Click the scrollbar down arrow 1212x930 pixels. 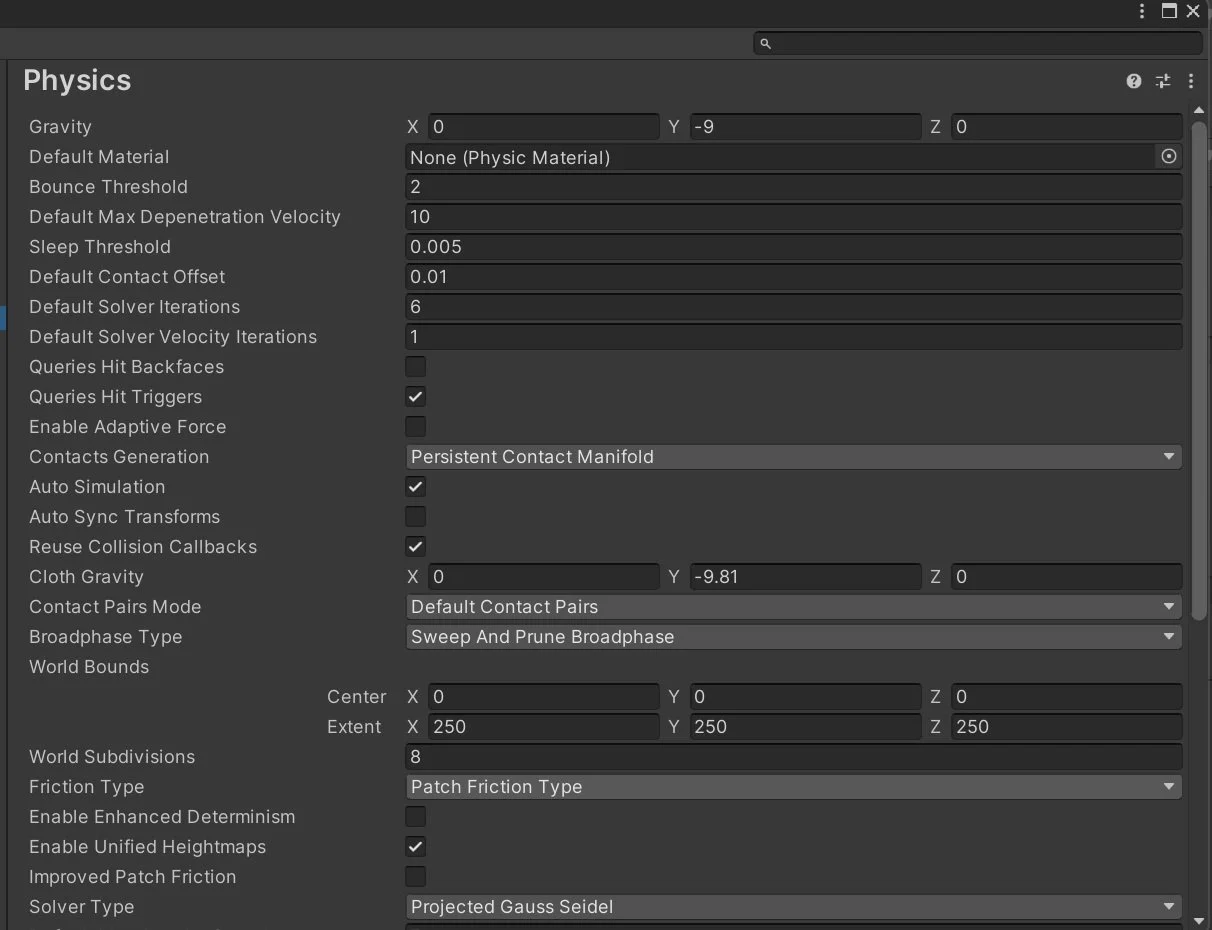(1199, 920)
